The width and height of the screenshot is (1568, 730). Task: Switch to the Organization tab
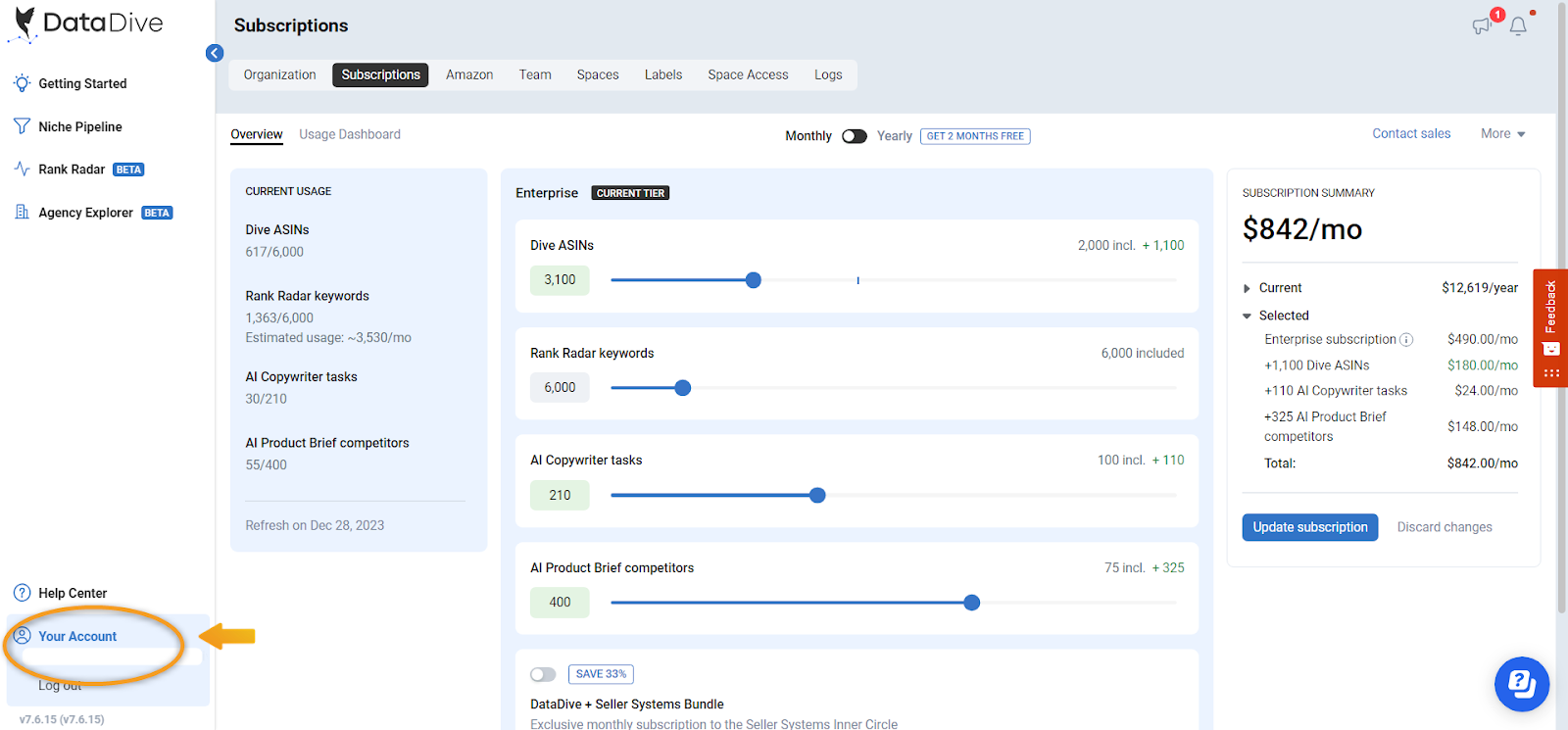(279, 74)
